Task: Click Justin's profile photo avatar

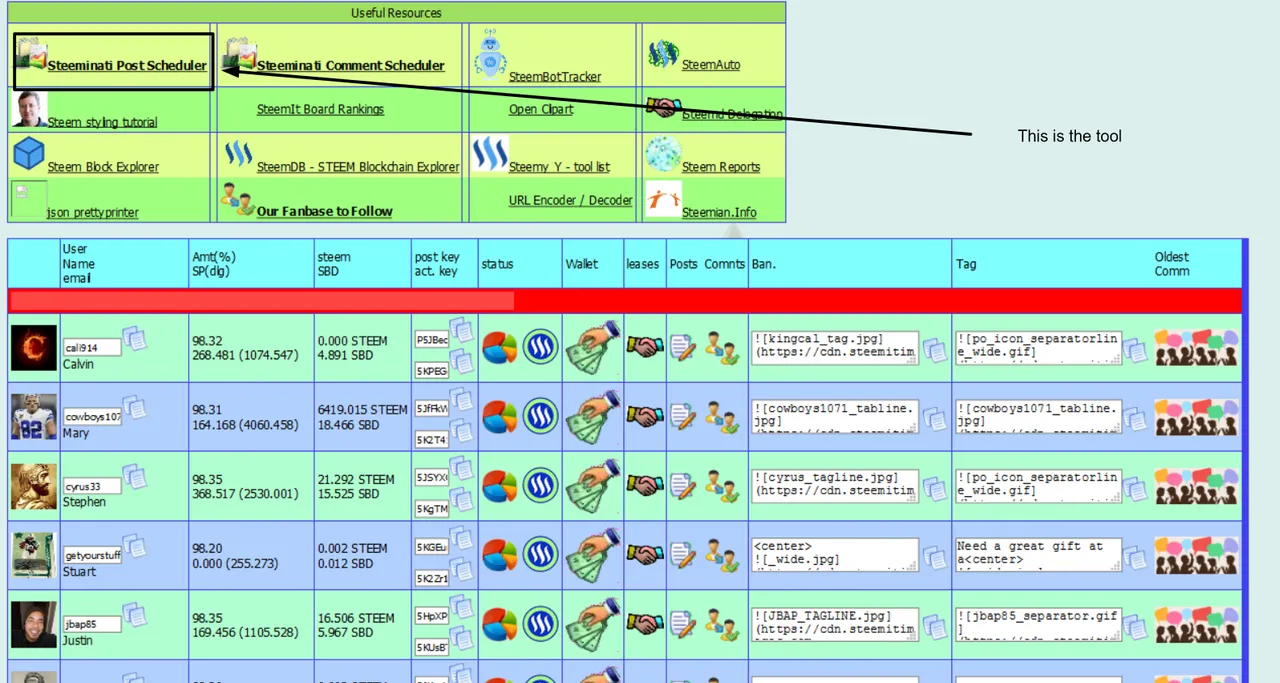Action: point(34,624)
